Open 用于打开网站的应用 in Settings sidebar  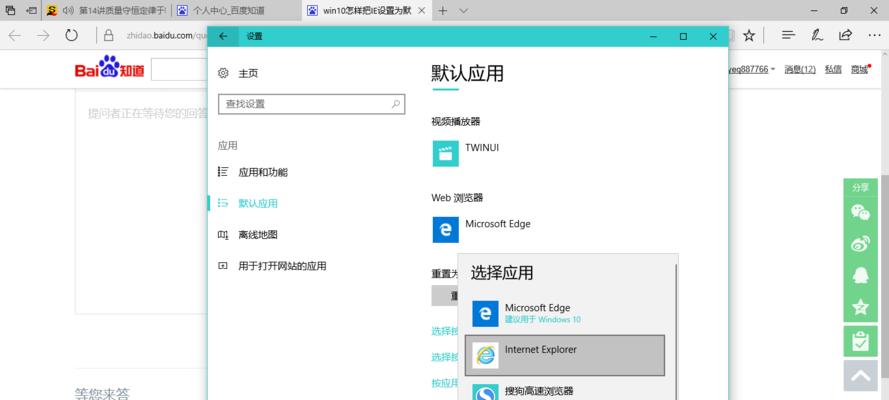[x=272, y=266]
